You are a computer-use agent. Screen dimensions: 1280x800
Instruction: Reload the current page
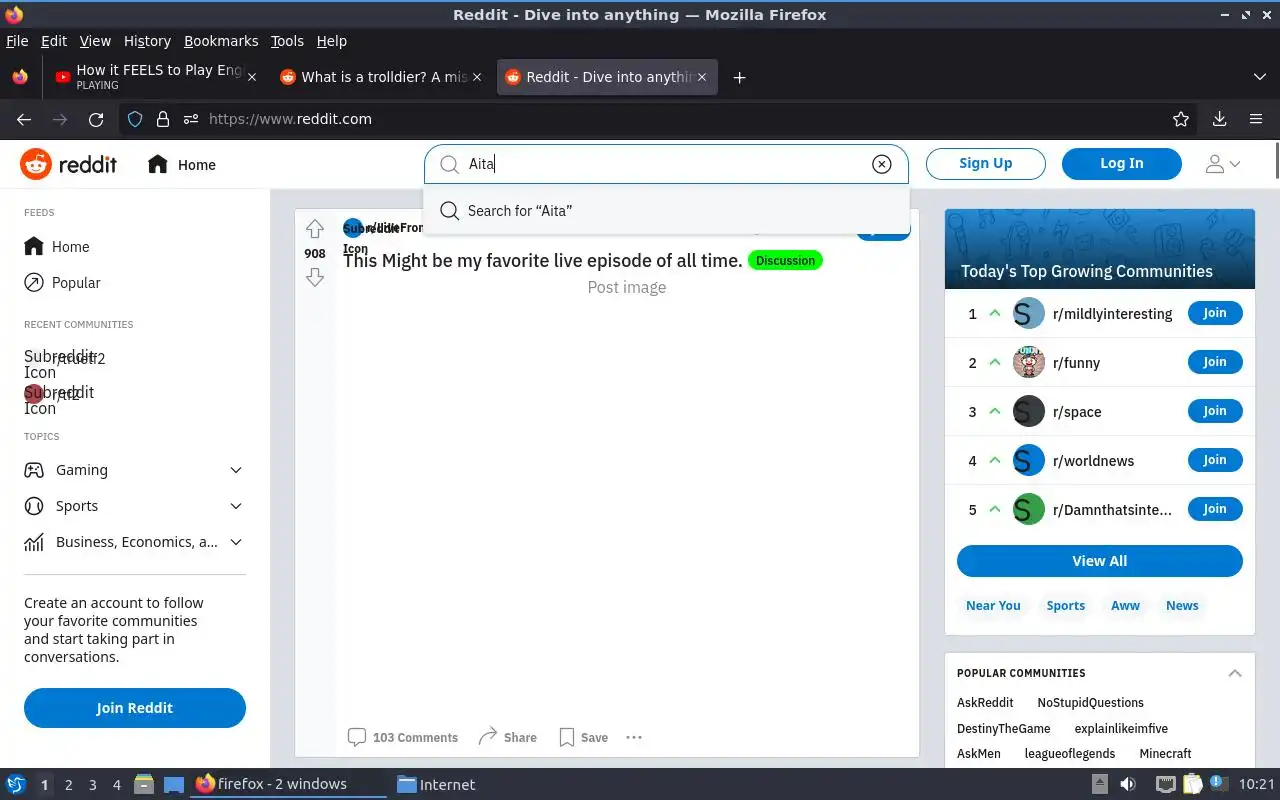click(96, 119)
